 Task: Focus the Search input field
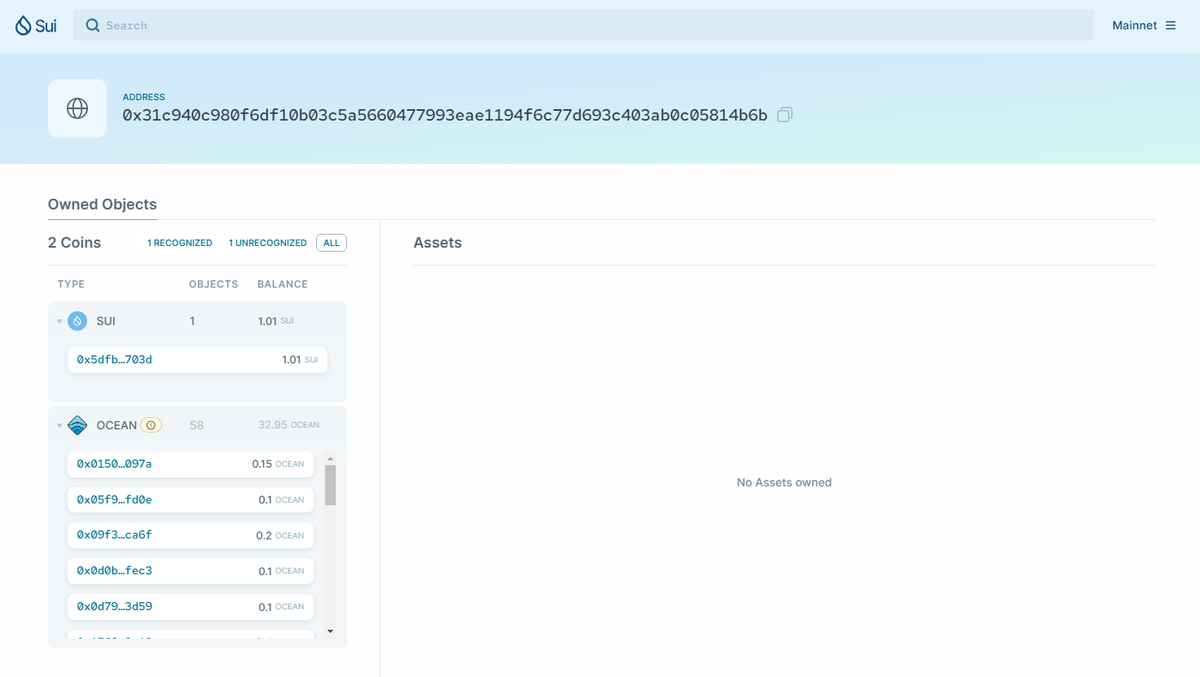point(583,25)
